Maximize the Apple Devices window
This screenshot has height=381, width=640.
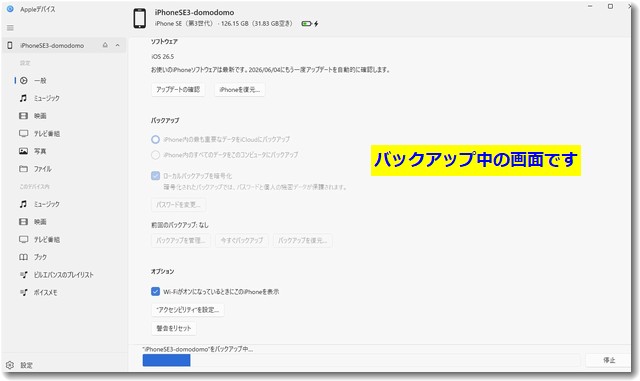(610, 6)
